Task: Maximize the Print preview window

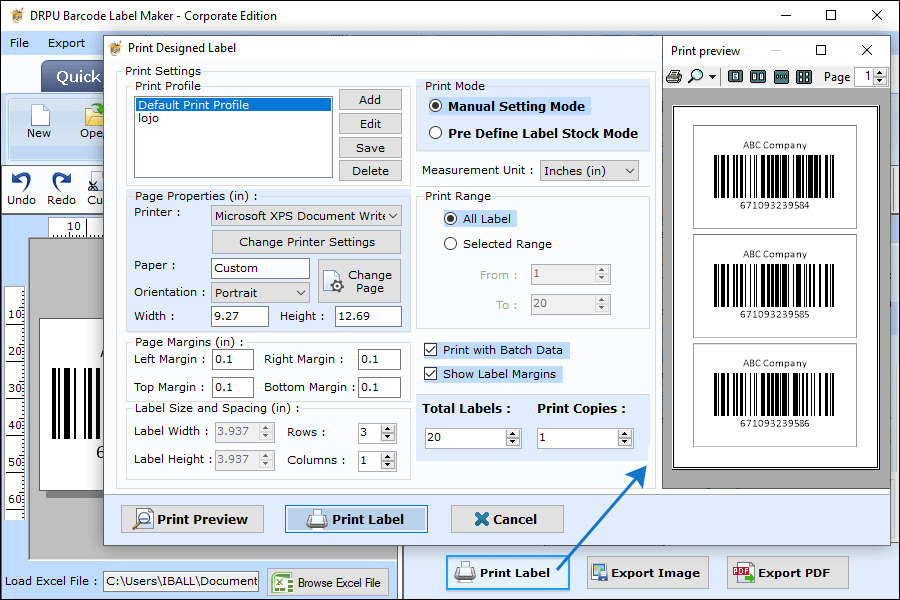Action: point(821,51)
